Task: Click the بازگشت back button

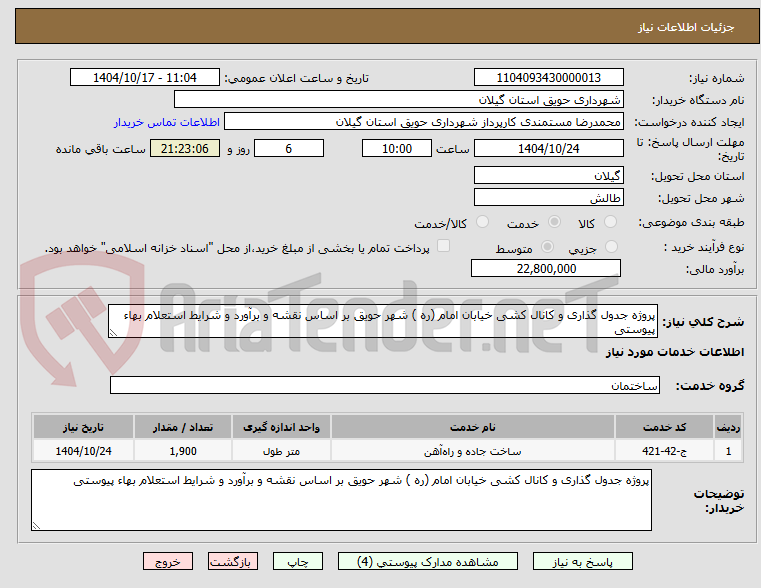Action: point(232,561)
